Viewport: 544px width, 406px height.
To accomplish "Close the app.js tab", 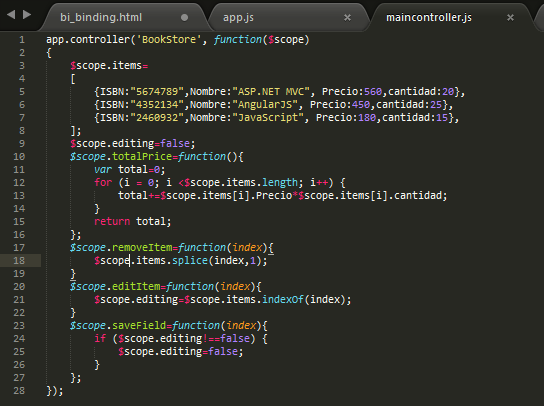I will click(x=347, y=17).
